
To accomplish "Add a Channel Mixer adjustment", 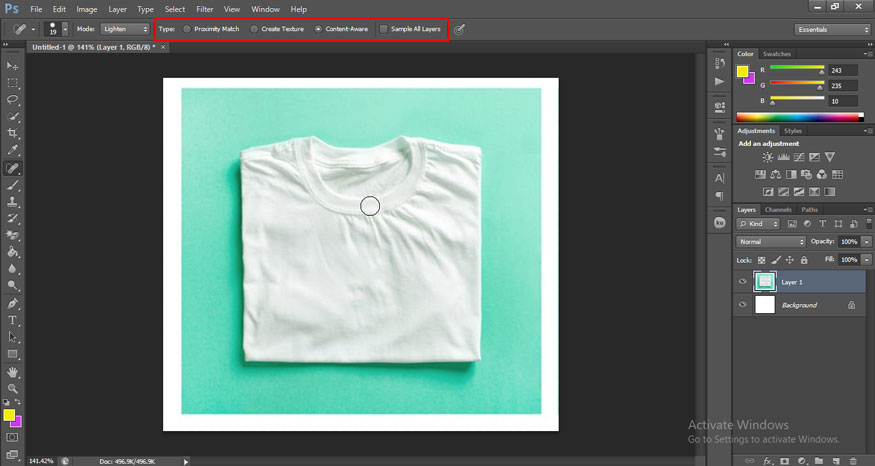I will [821, 175].
